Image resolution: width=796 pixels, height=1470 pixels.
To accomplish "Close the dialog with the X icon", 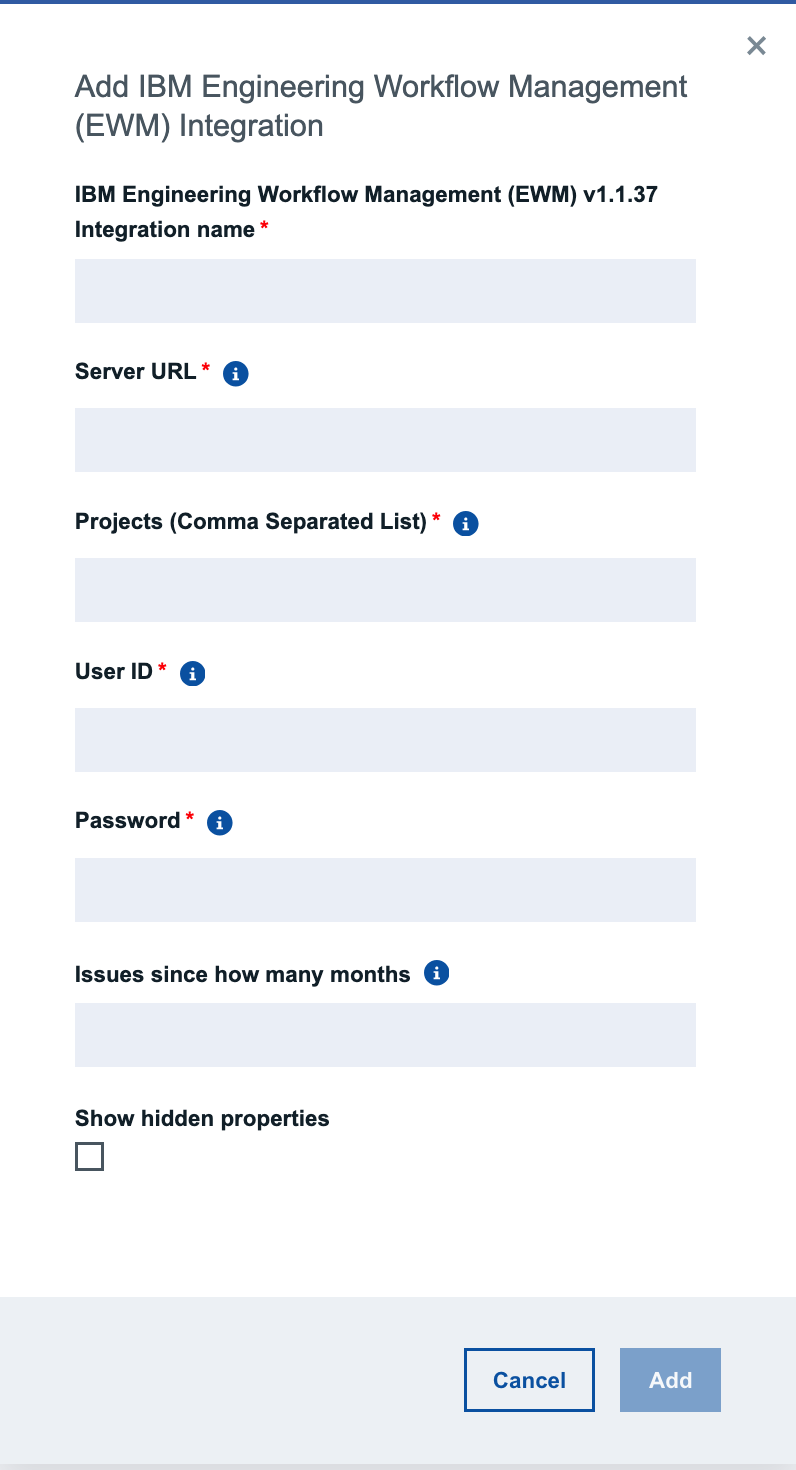I will coord(757,45).
